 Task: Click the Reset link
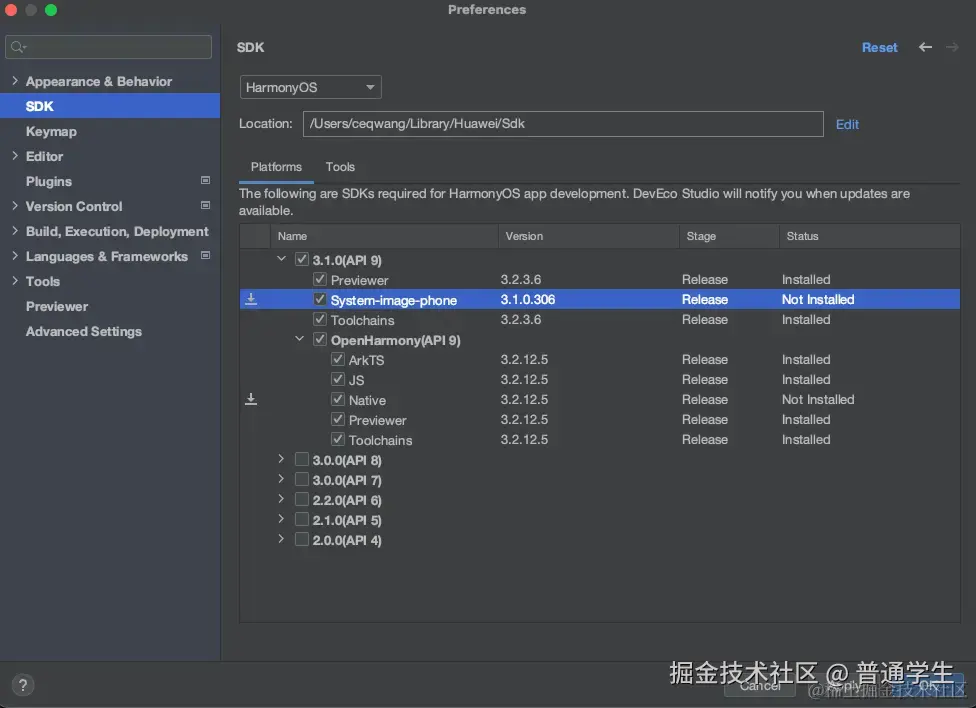[879, 47]
